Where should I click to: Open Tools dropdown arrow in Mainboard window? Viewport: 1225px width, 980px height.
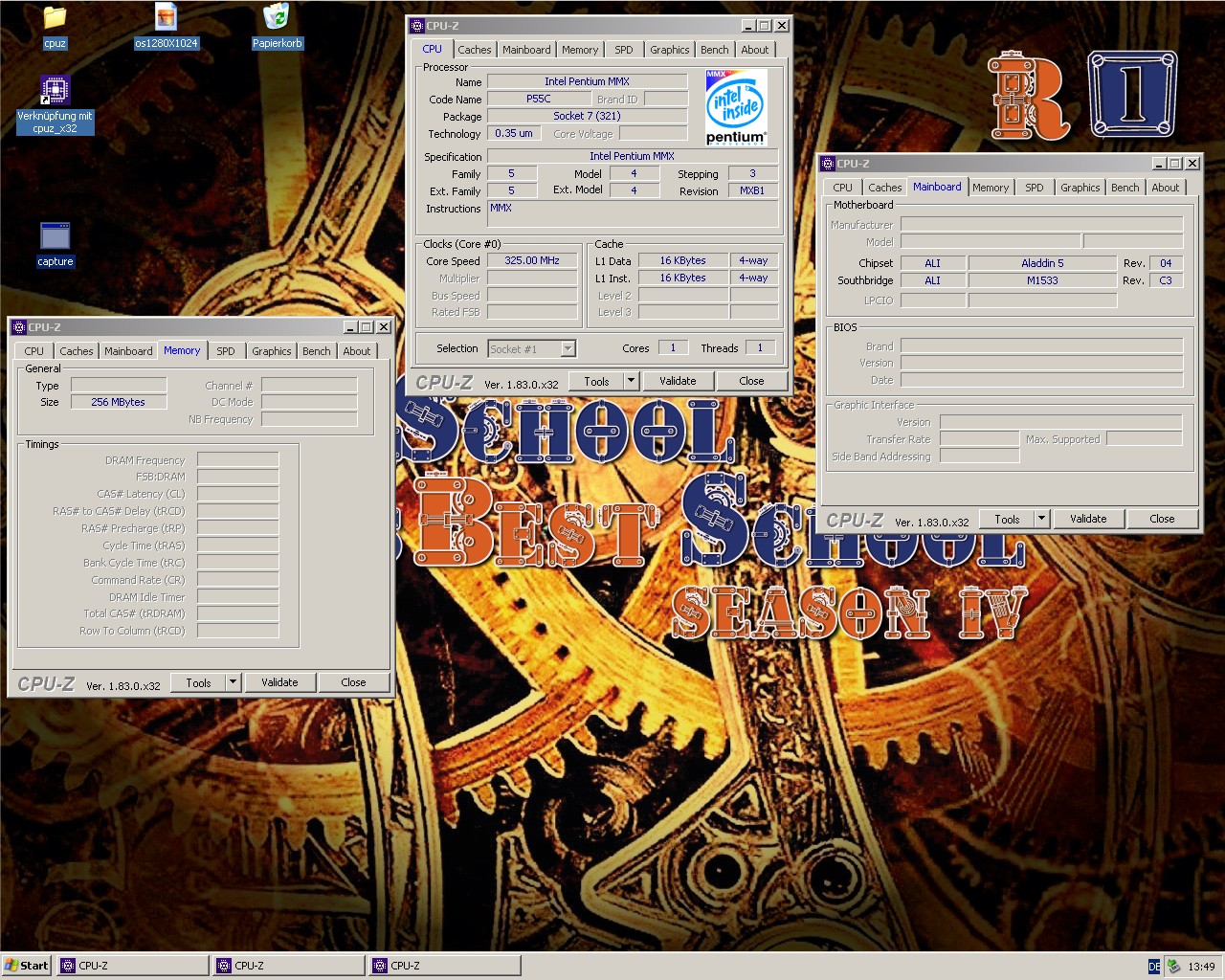click(x=1041, y=519)
